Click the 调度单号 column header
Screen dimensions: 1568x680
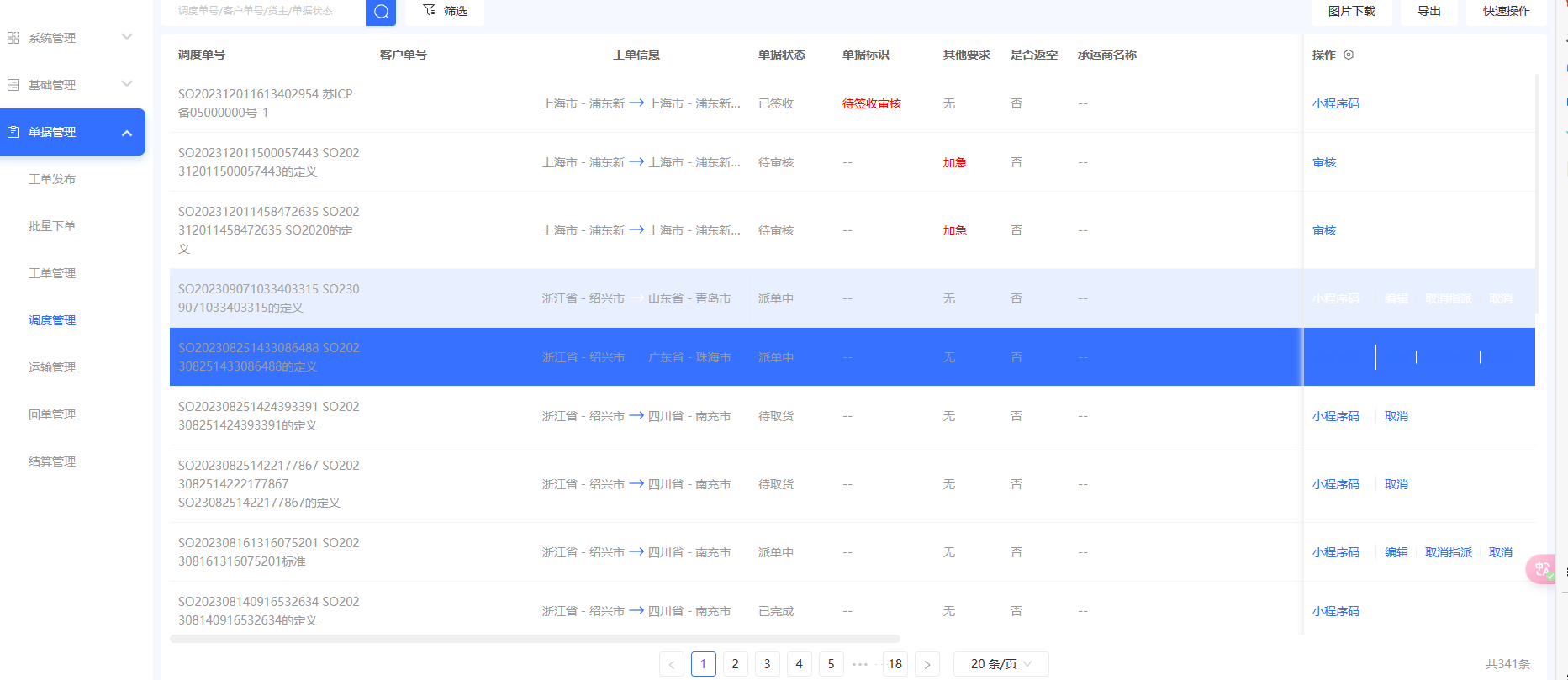pyautogui.click(x=202, y=55)
